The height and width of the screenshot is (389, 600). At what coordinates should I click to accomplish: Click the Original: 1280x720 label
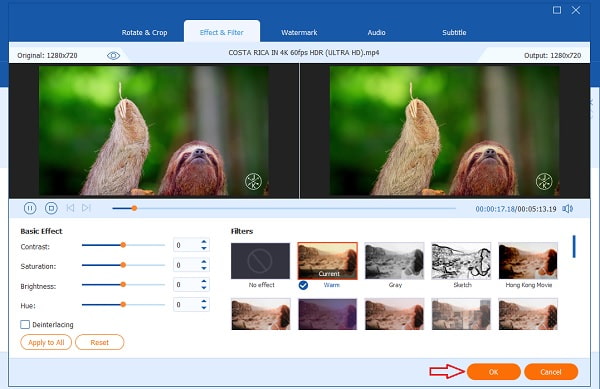(x=47, y=55)
